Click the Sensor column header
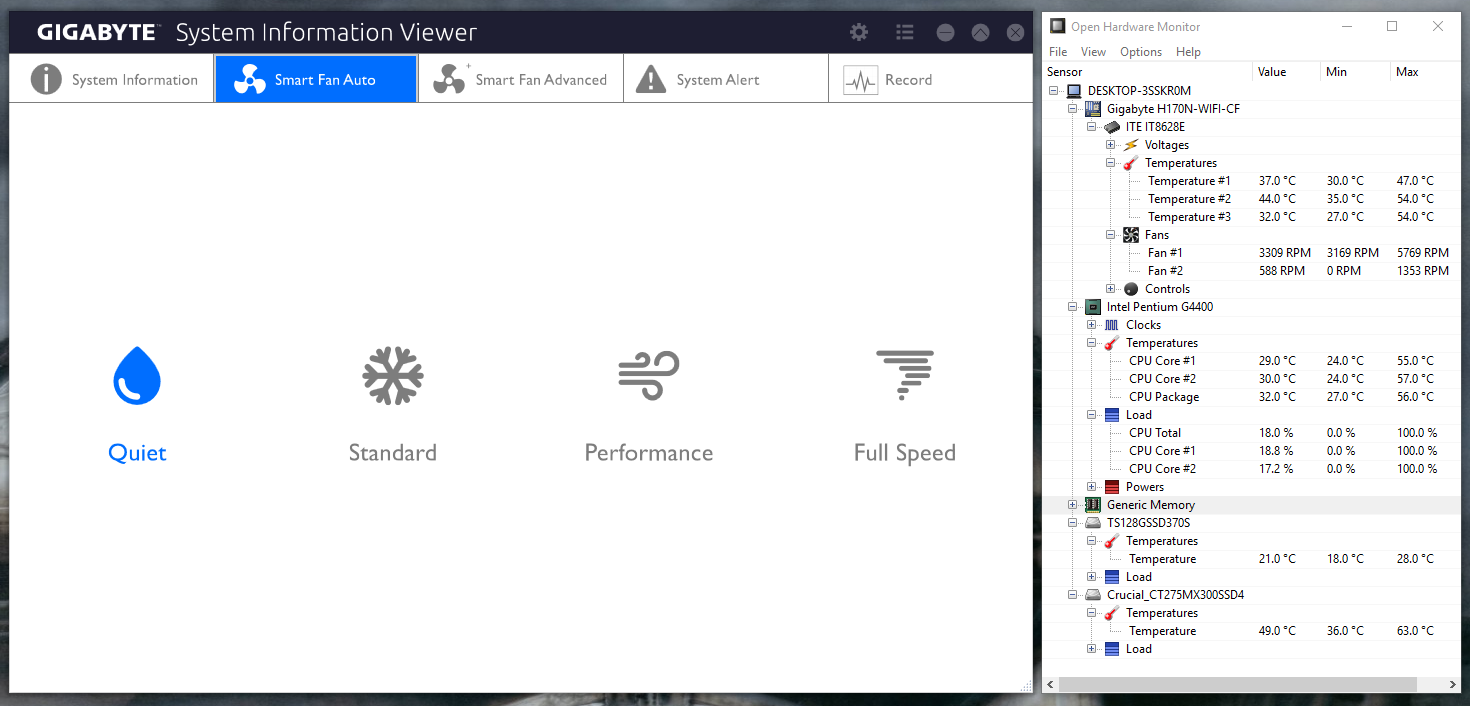Image resolution: width=1470 pixels, height=706 pixels. (x=1148, y=72)
